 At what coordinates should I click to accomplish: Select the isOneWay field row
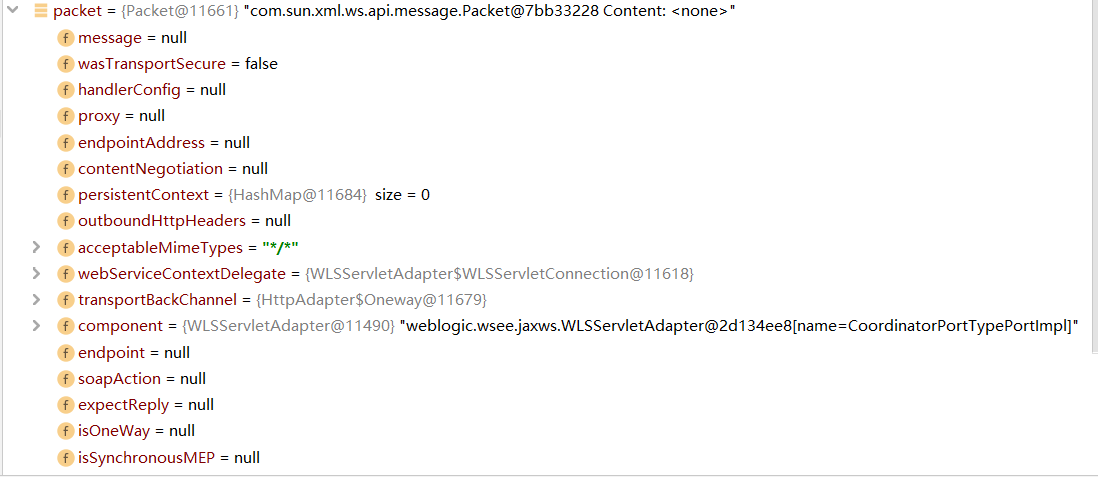tap(136, 431)
